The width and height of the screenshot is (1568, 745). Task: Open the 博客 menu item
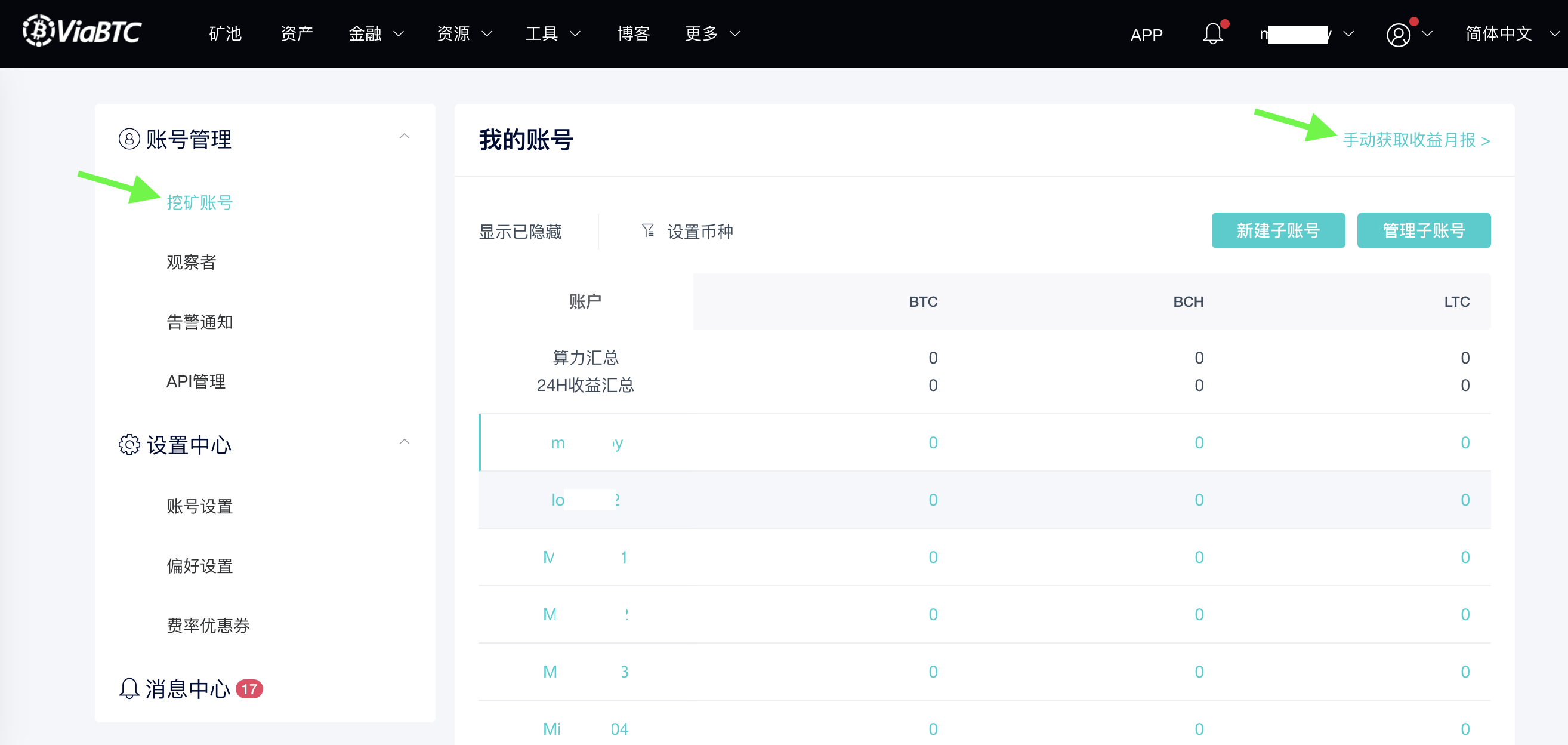(633, 33)
